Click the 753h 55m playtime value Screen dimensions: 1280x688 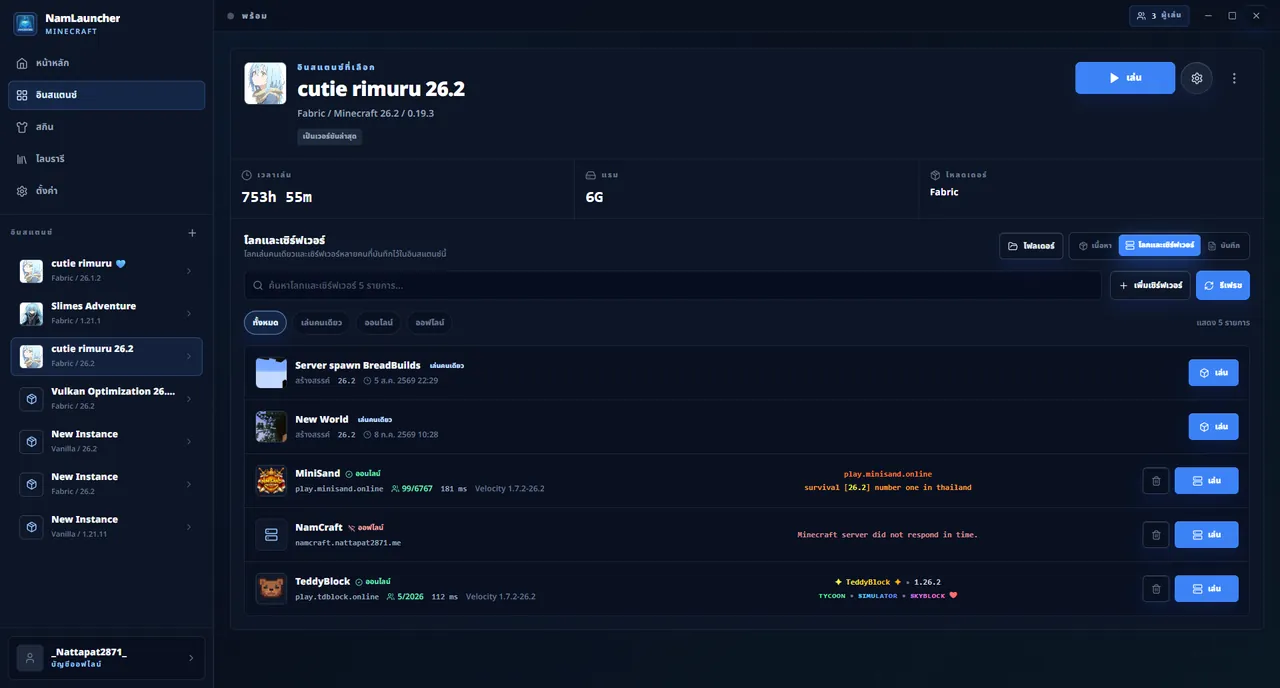[x=277, y=197]
